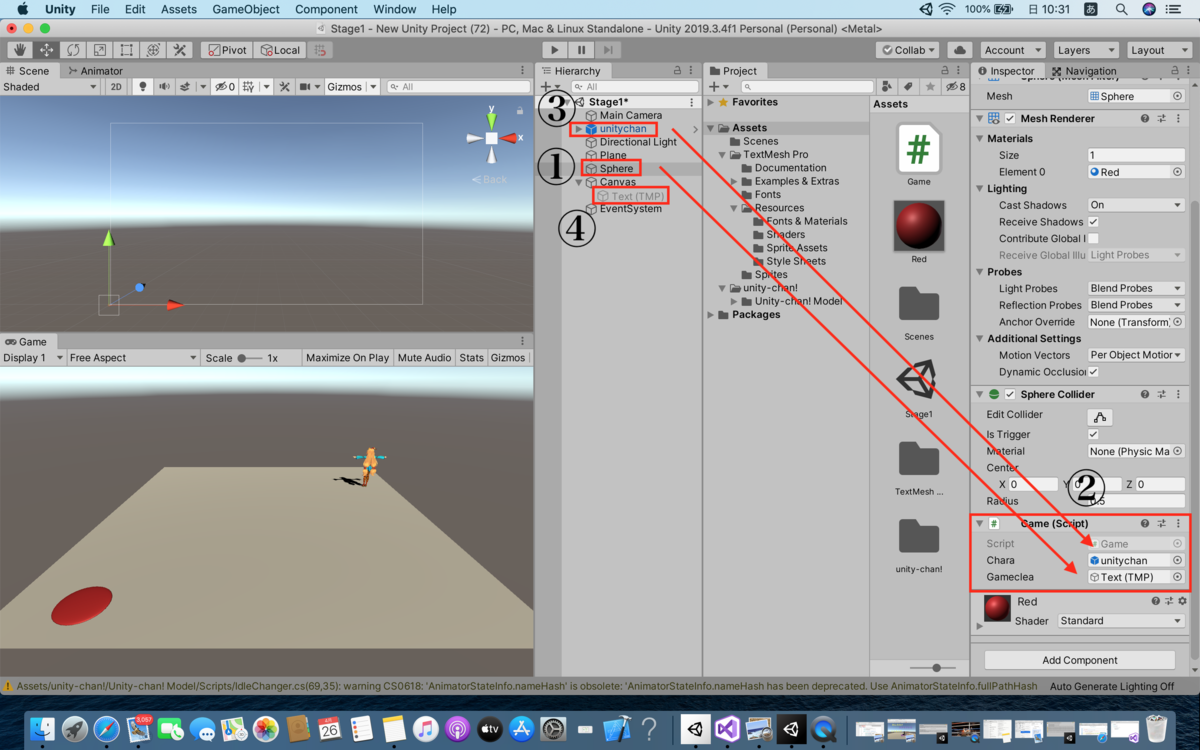
Task: Open Shader Standard dropdown
Action: coord(1121,621)
